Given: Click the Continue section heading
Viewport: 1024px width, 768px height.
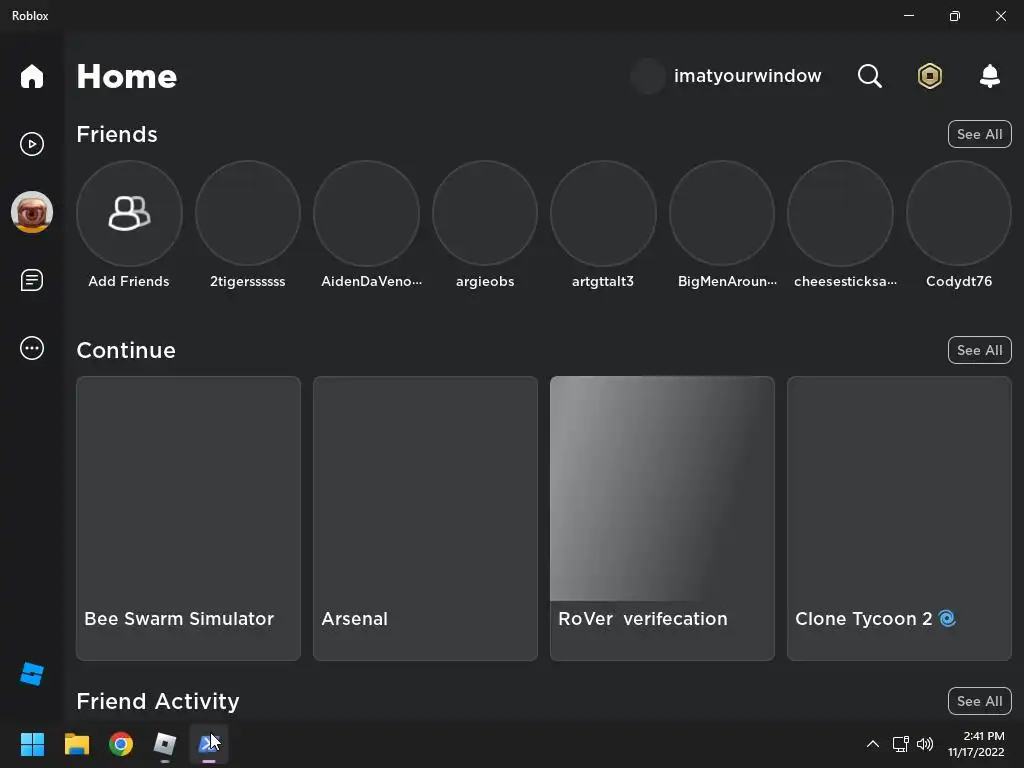Looking at the screenshot, I should click(126, 350).
